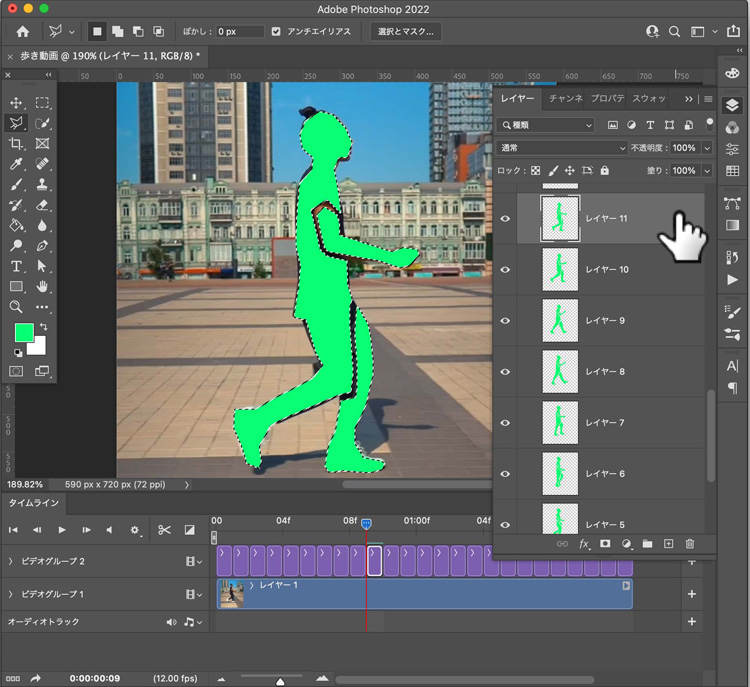Viewport: 750px width, 687px height.
Task: Open the layer filter 種類 dropdown
Action: coord(545,125)
